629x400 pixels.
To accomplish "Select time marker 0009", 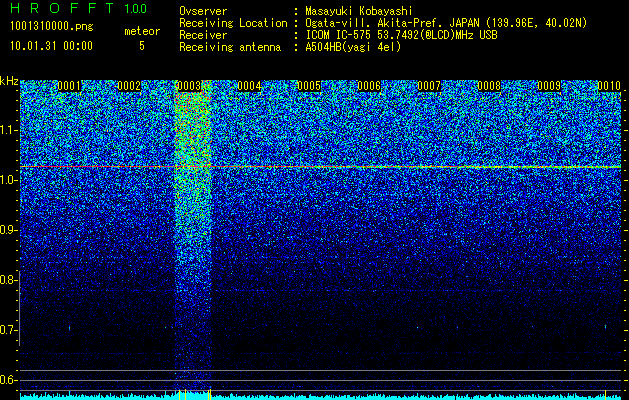I will click(x=549, y=86).
